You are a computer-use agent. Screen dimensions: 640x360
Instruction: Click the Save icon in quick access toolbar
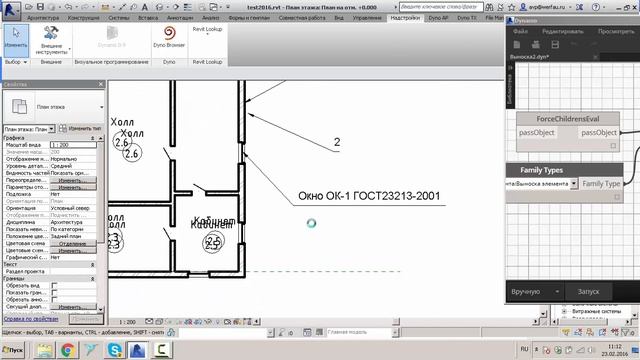[40, 7]
